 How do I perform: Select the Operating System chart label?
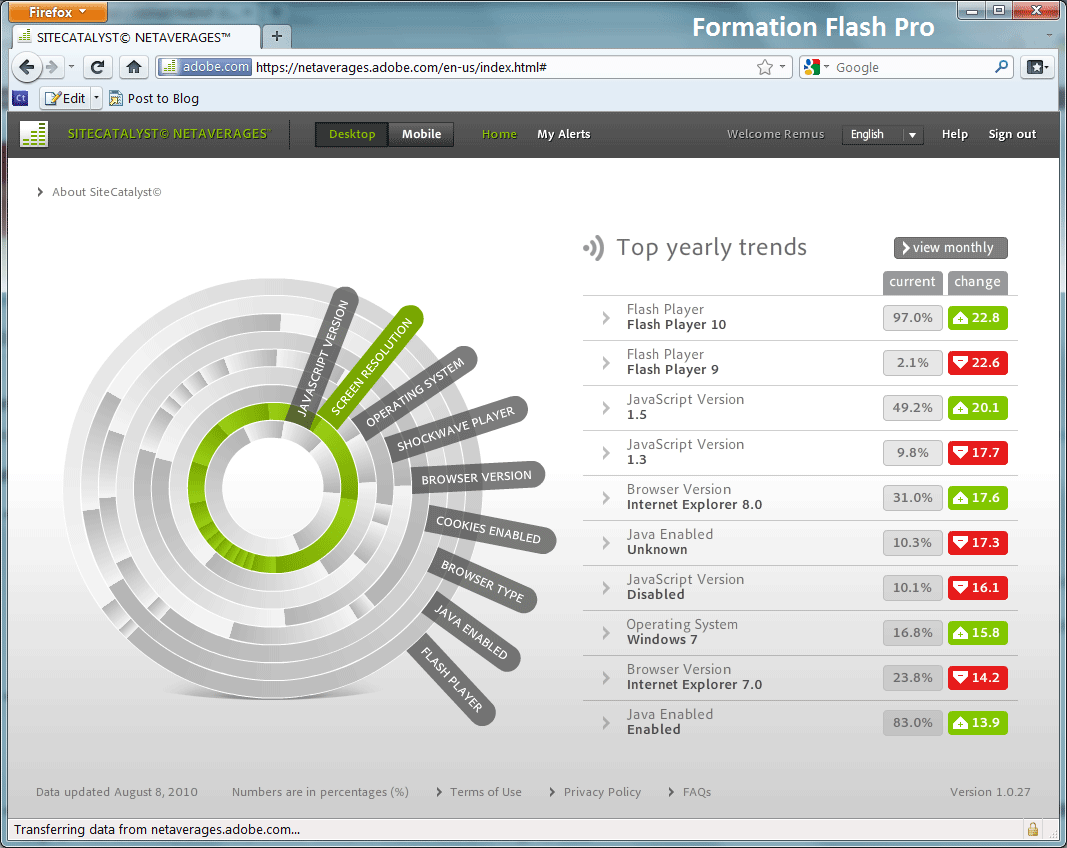(415, 393)
